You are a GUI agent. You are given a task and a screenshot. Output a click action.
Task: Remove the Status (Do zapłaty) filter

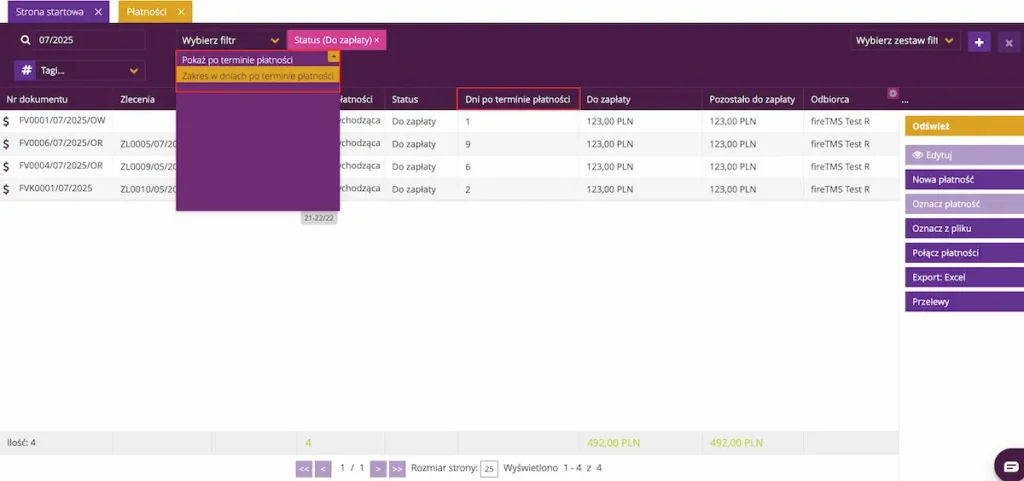tap(376, 40)
